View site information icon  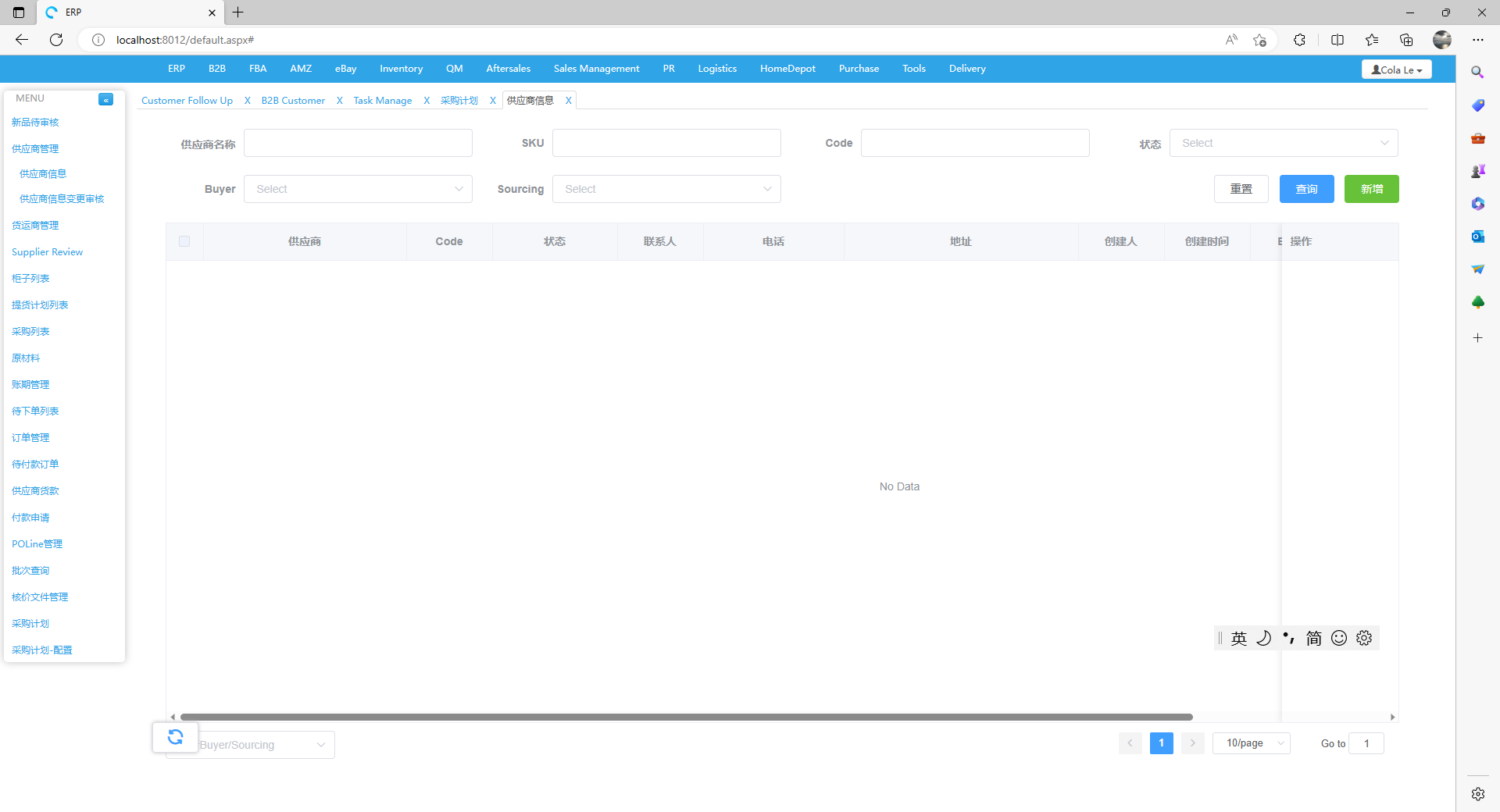pos(98,40)
